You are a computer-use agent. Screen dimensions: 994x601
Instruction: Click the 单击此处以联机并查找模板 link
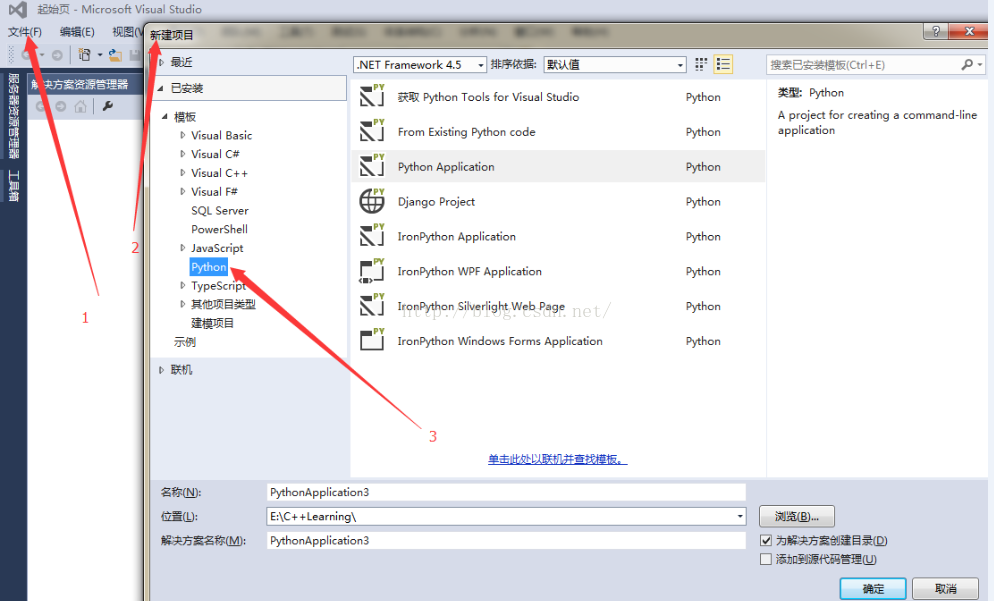[x=557, y=460]
